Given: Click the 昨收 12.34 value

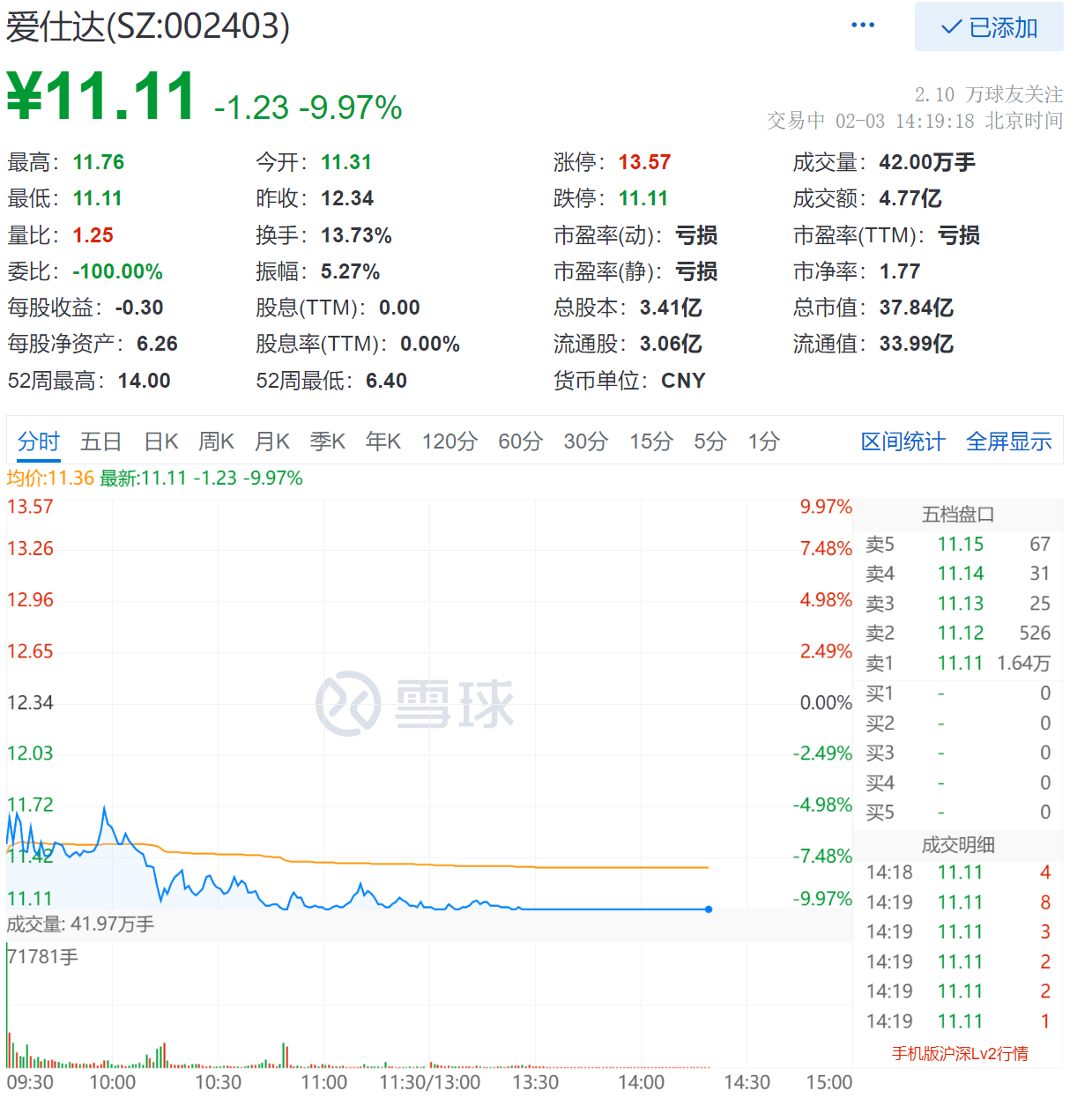Looking at the screenshot, I should tap(347, 198).
